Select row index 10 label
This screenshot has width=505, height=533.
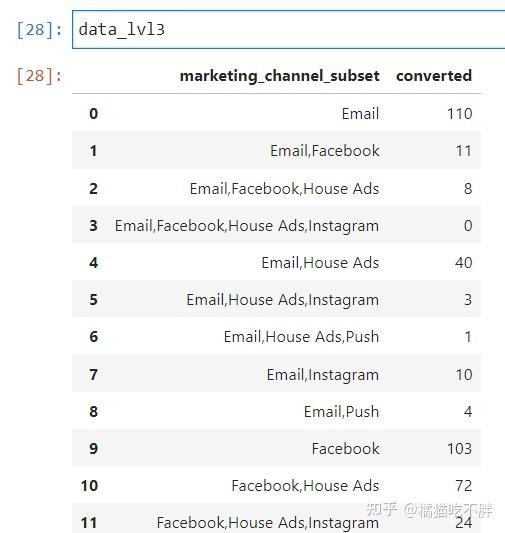(x=89, y=486)
